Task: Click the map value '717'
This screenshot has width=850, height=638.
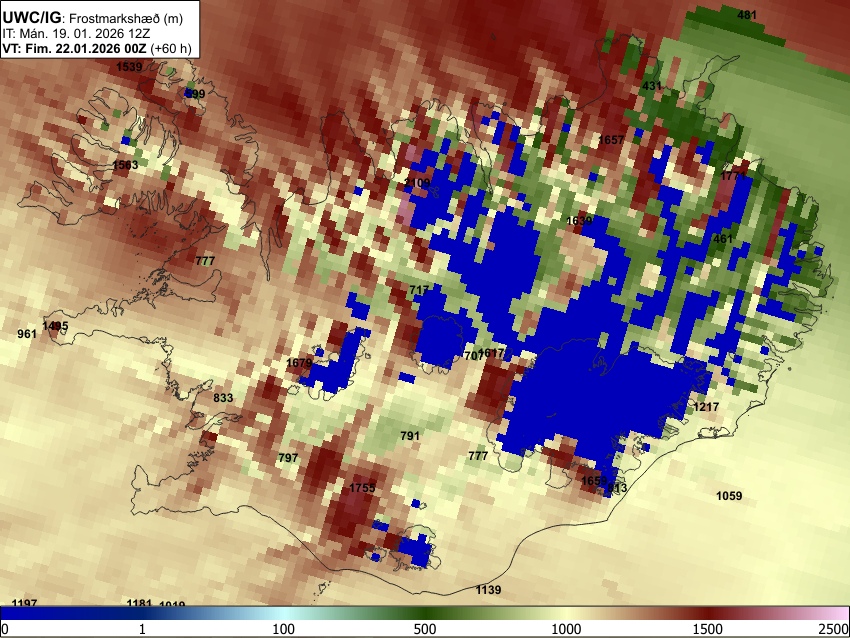Action: click(419, 290)
